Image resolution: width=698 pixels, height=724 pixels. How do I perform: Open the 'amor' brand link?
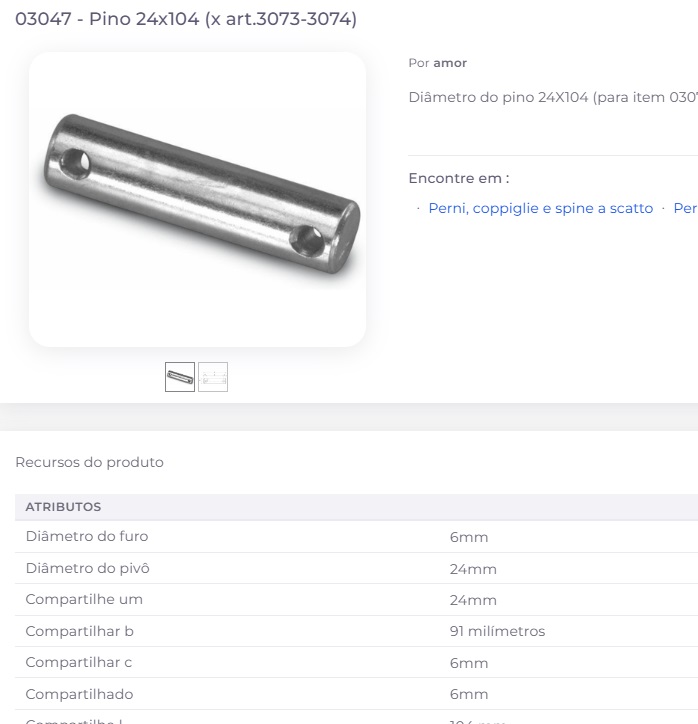[450, 63]
